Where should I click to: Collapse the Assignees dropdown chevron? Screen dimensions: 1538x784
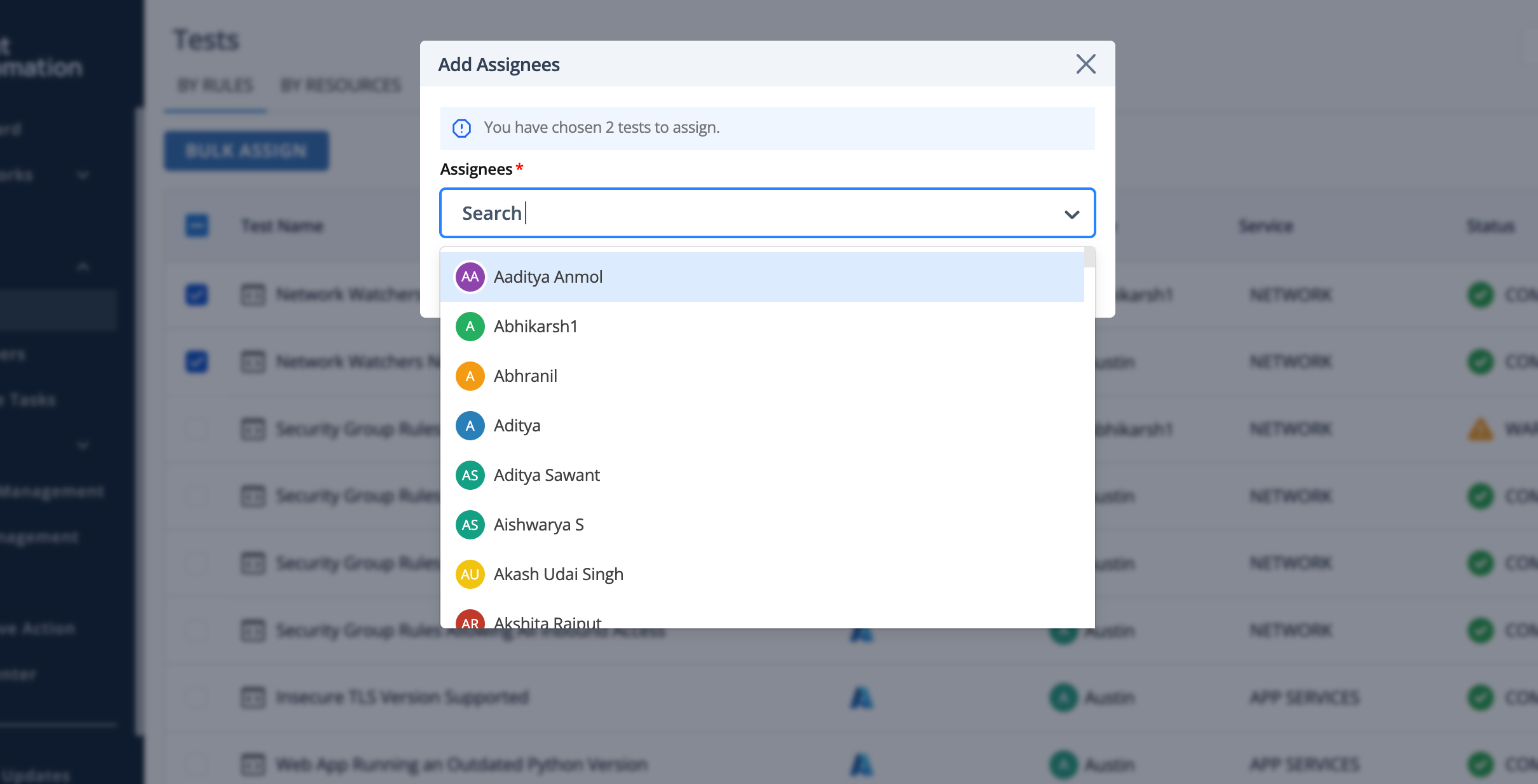1072,214
